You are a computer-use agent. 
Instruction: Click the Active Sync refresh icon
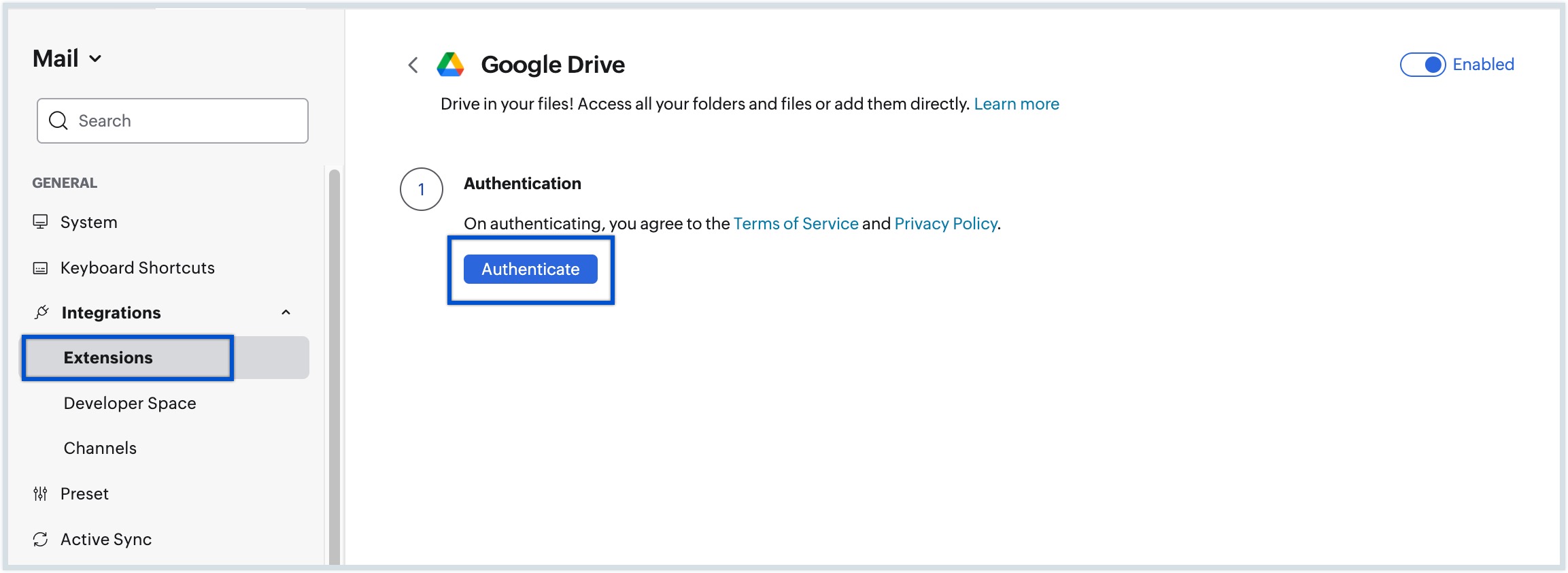41,540
